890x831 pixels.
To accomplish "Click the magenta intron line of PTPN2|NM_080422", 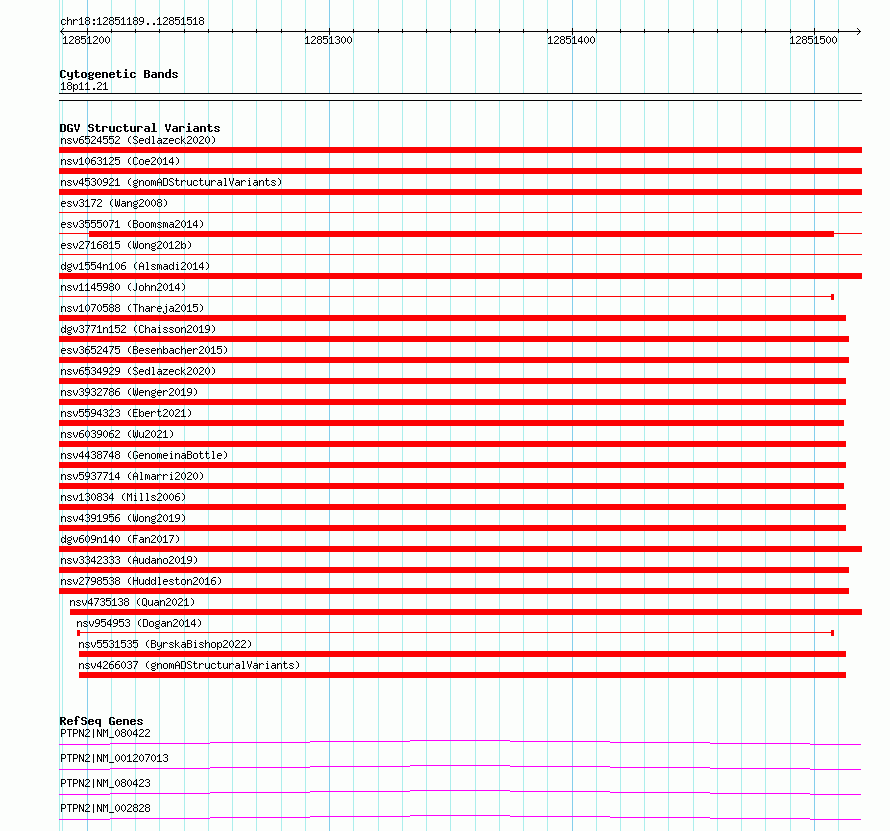I will (x=460, y=741).
